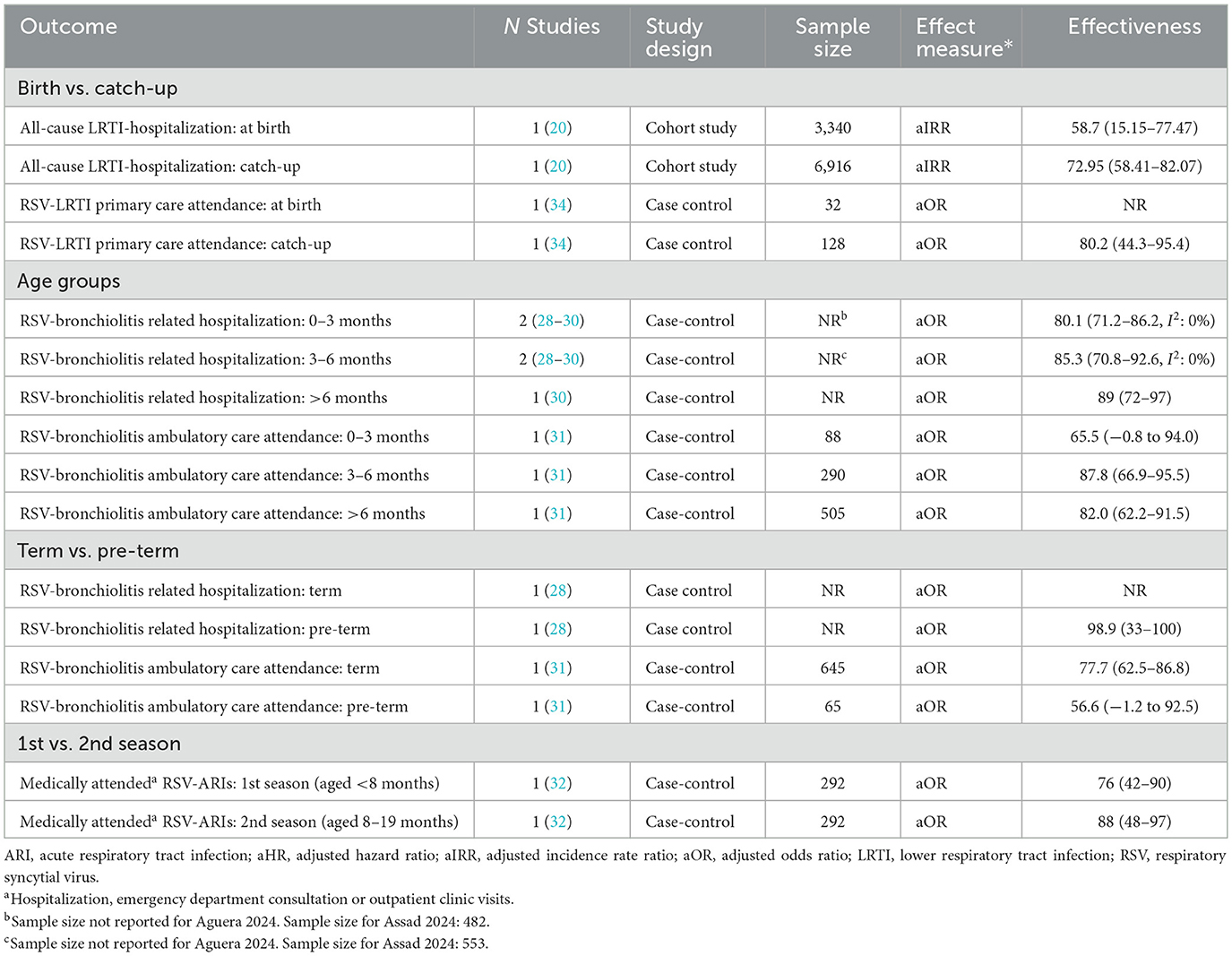This screenshot has width=1232, height=956.
Task: Select the Effectiveness column header
Action: coord(1133,27)
